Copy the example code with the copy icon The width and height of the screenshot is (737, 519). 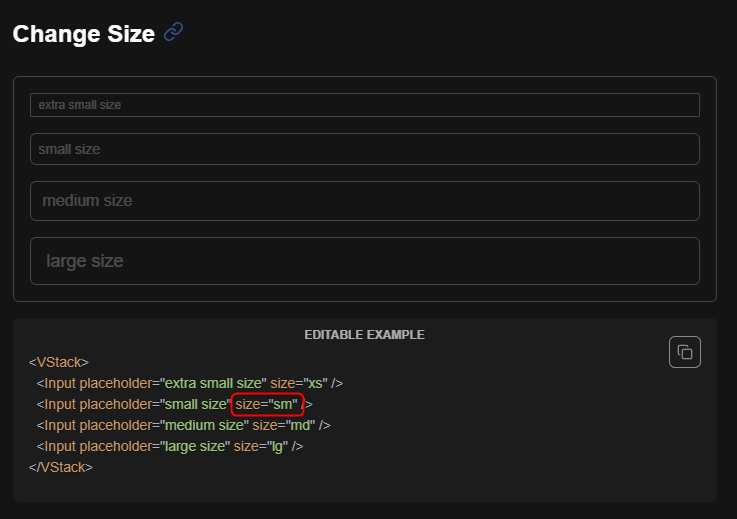[x=685, y=352]
